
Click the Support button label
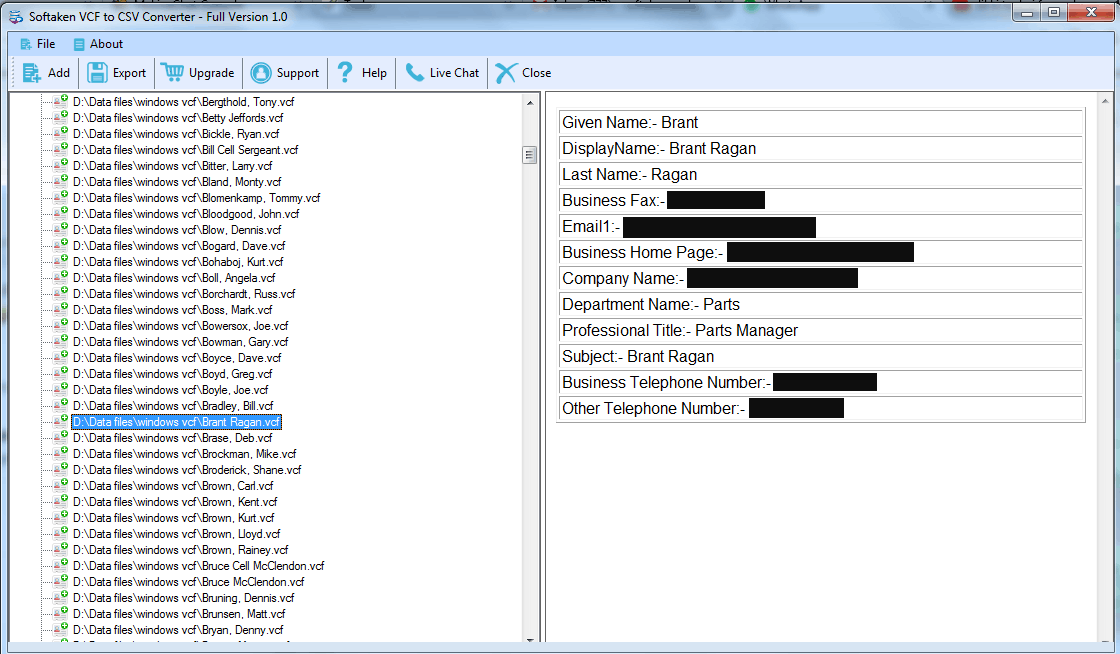coord(298,73)
